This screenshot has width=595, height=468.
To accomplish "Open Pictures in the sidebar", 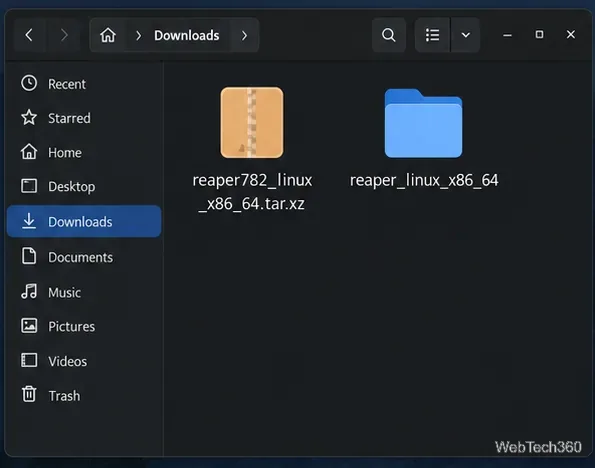I will [x=84, y=326].
